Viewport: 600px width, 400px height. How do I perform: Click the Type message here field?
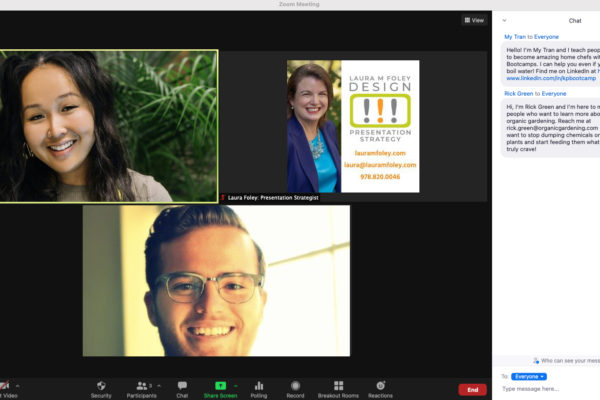[550, 389]
